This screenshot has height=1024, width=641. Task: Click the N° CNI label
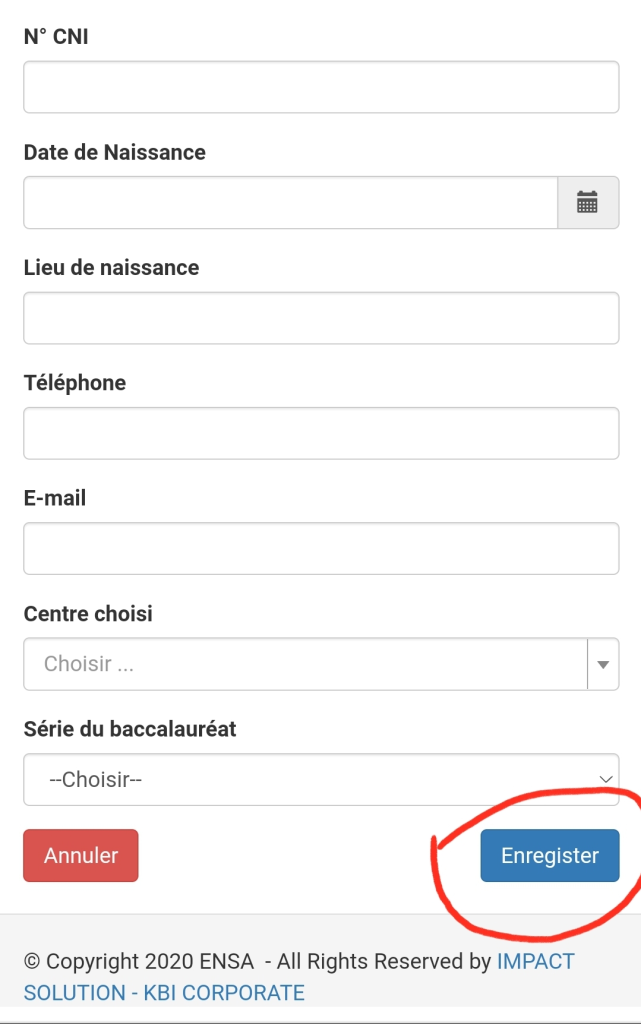[x=56, y=37]
